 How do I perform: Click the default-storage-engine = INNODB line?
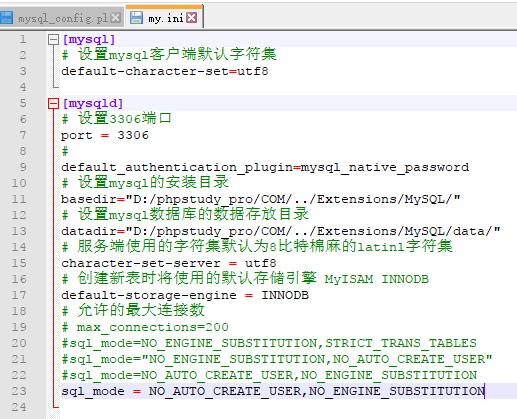pos(185,295)
